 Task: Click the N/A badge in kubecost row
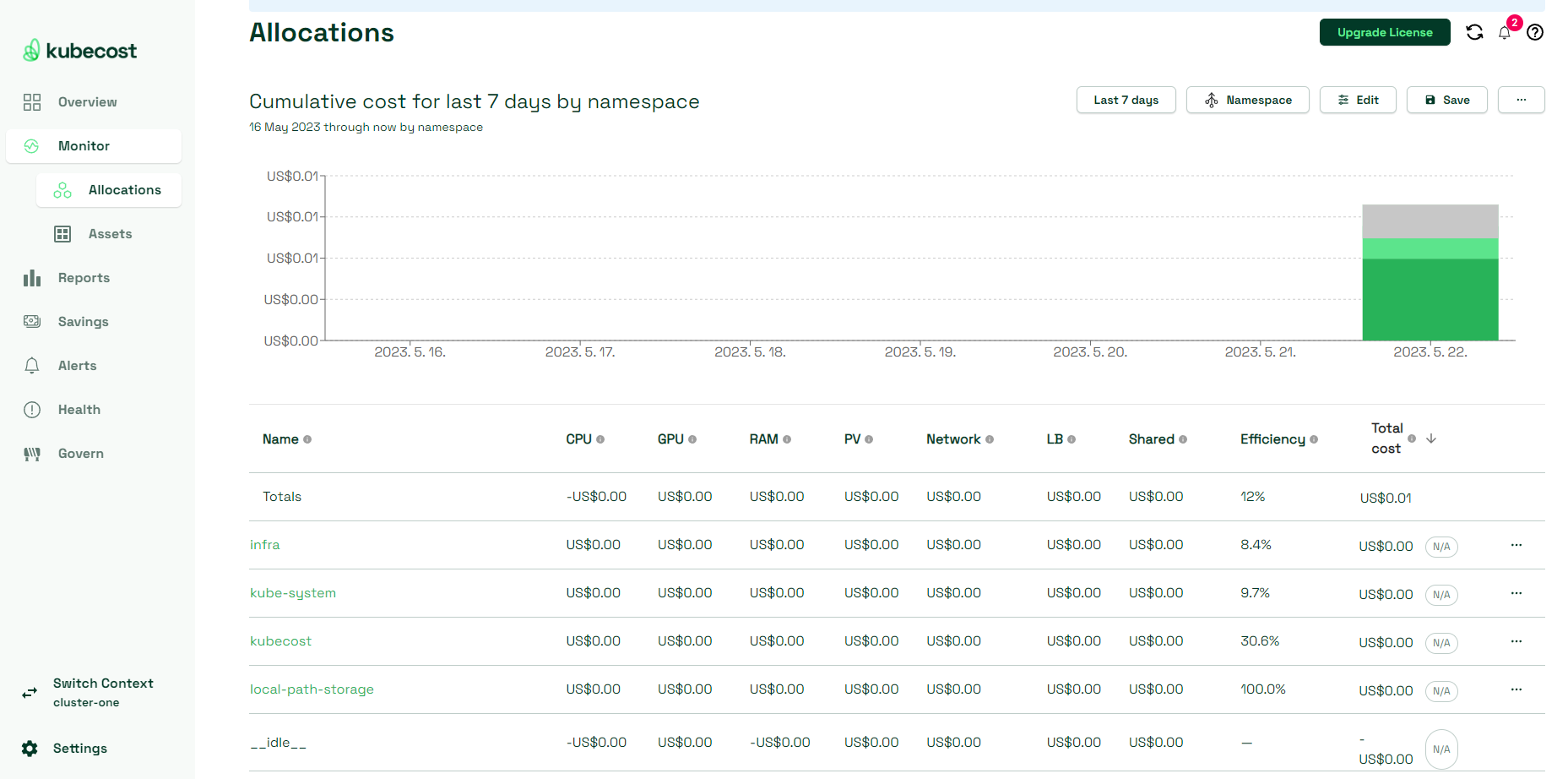[1441, 643]
